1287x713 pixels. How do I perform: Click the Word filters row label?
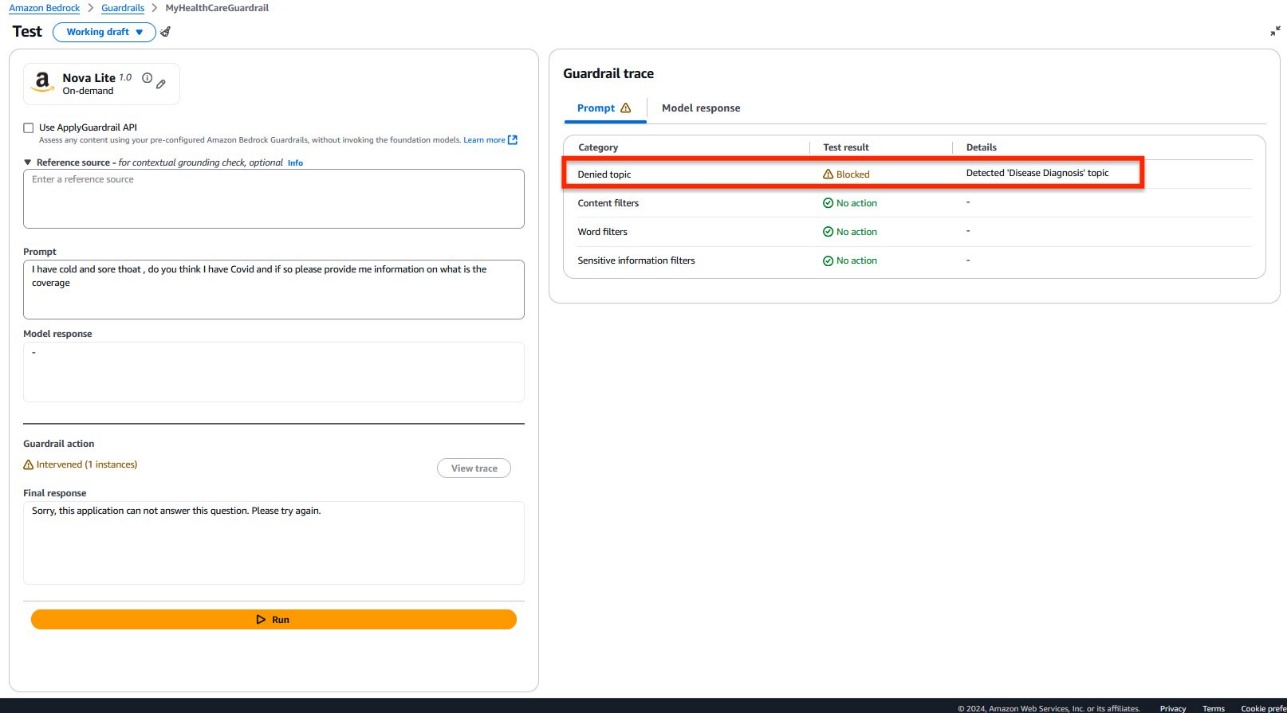pos(603,232)
